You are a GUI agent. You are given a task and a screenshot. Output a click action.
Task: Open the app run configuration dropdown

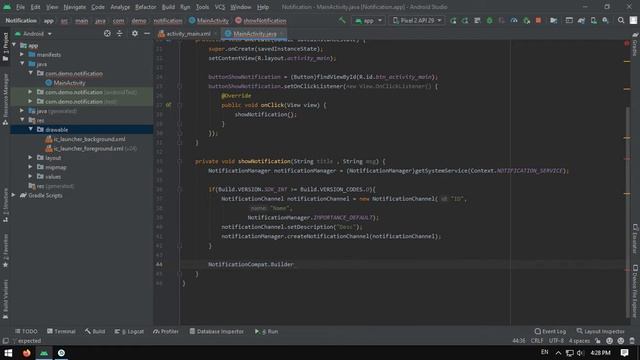click(368, 20)
